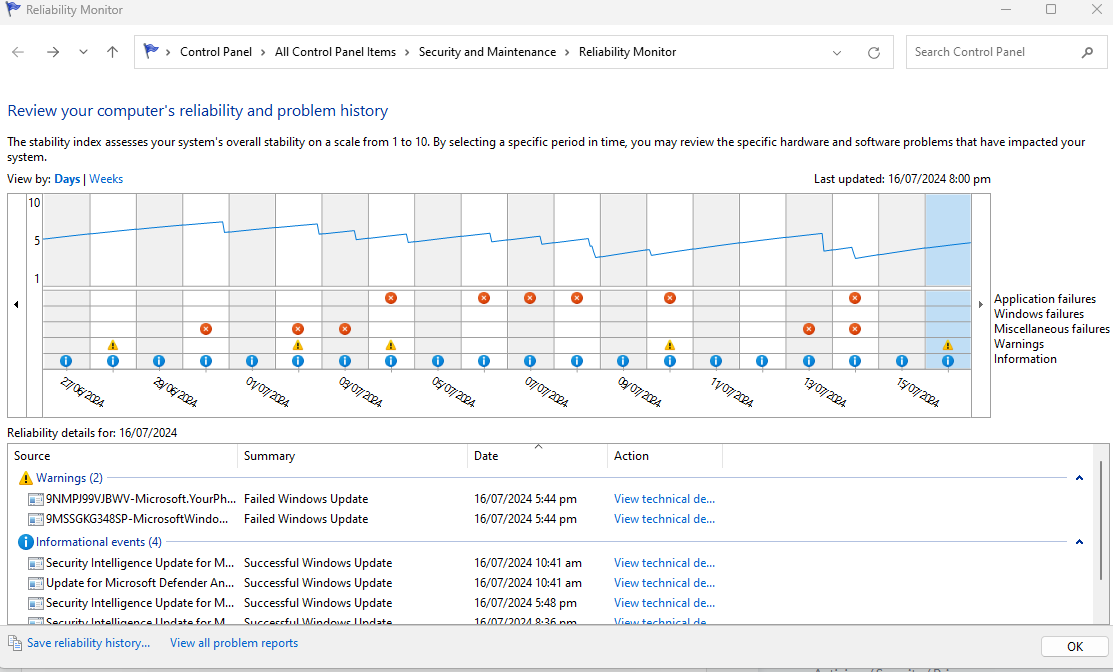Click the miscellaneous failure icon on 02/07/2024

click(297, 329)
